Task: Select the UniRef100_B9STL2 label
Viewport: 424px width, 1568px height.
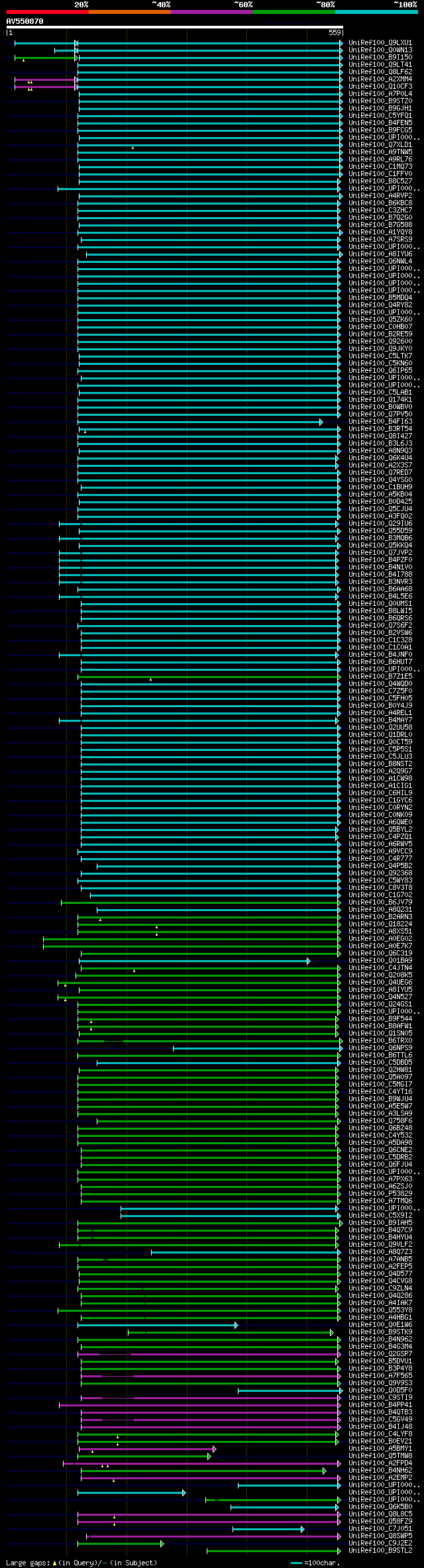Action: 380,1550
